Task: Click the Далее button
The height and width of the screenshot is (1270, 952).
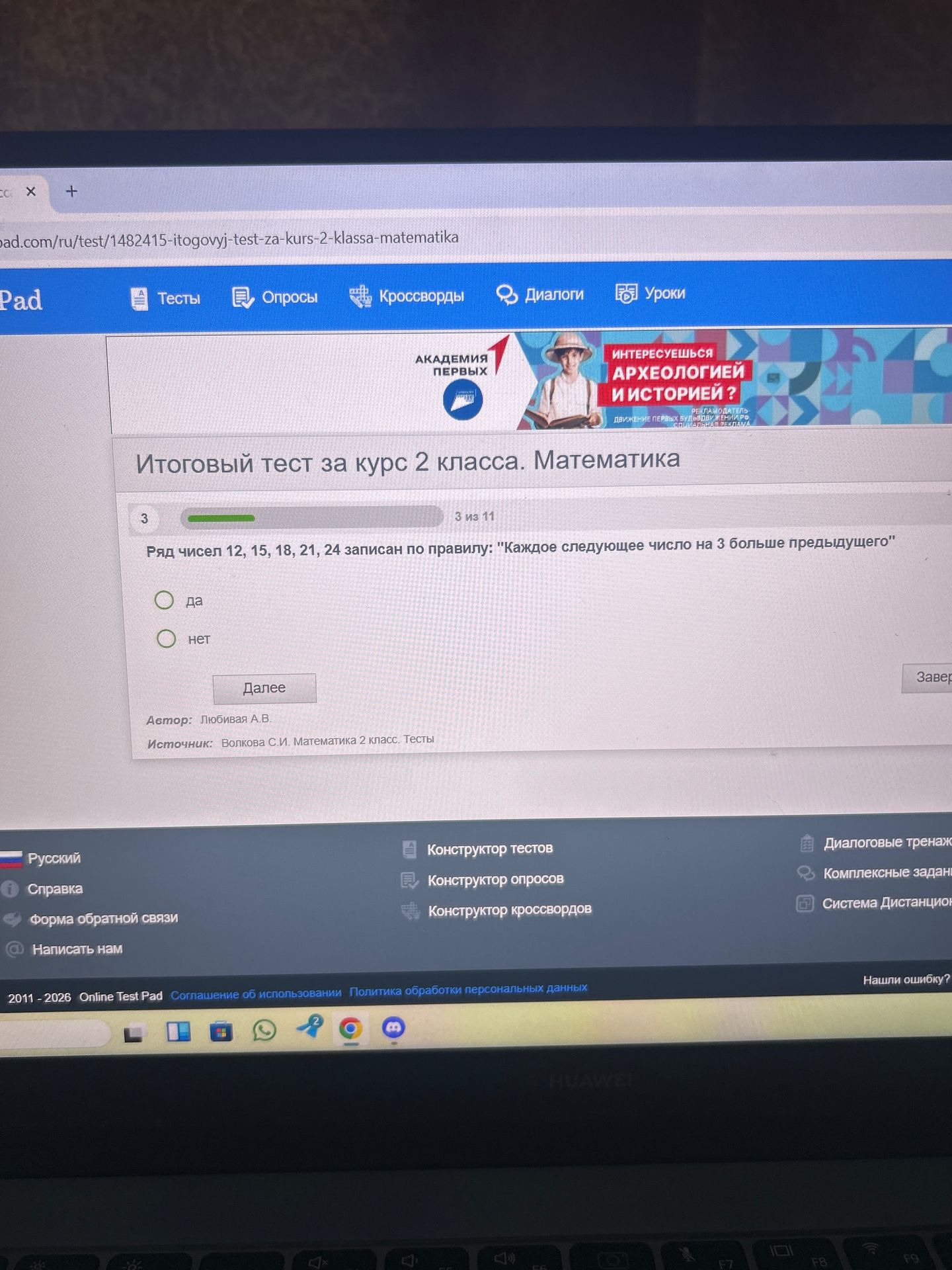Action: point(264,688)
